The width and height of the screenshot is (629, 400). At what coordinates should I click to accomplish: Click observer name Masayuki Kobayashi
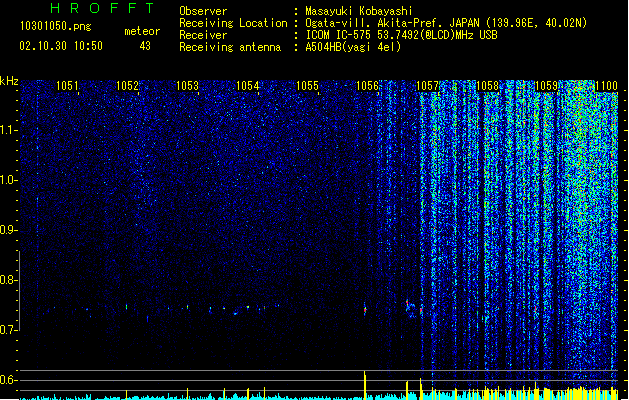coord(359,11)
